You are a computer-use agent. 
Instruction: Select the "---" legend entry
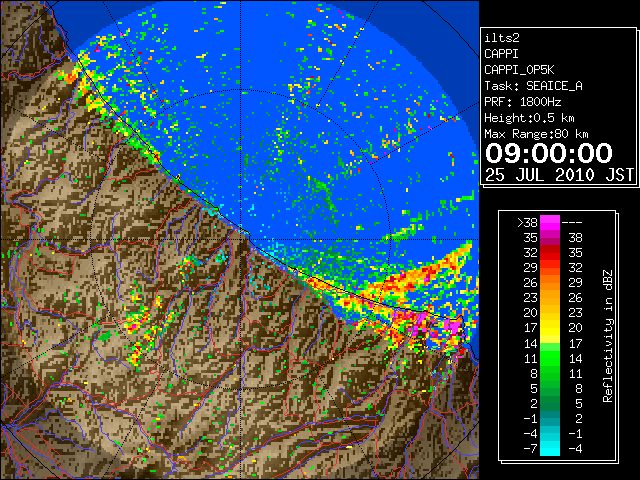pyautogui.click(x=572, y=223)
